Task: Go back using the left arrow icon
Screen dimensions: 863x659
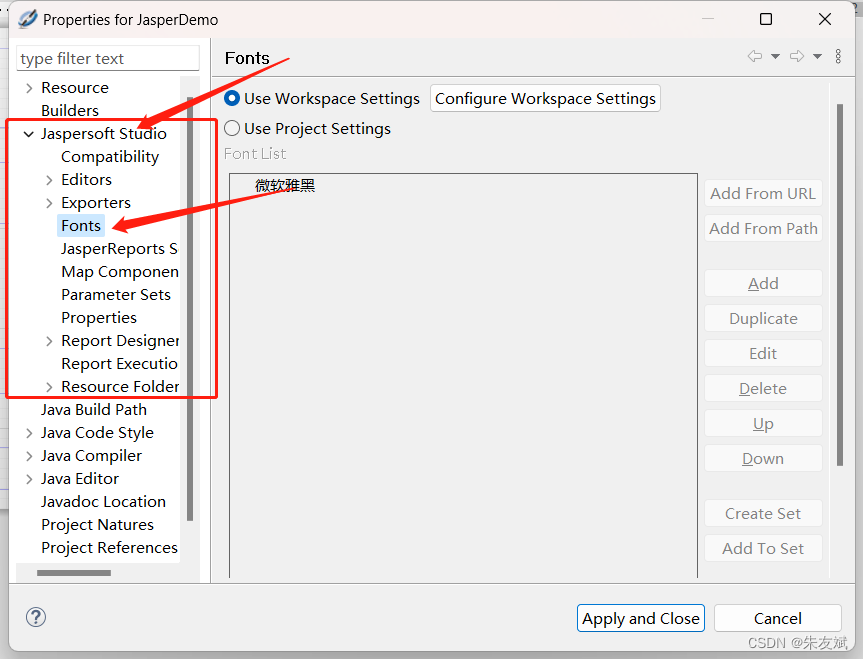Action: [755, 56]
